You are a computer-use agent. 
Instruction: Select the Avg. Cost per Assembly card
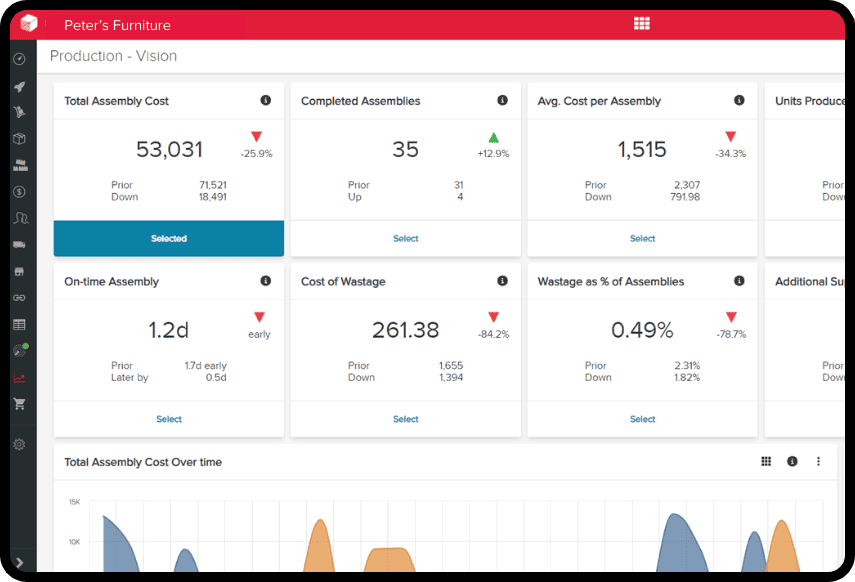point(642,238)
